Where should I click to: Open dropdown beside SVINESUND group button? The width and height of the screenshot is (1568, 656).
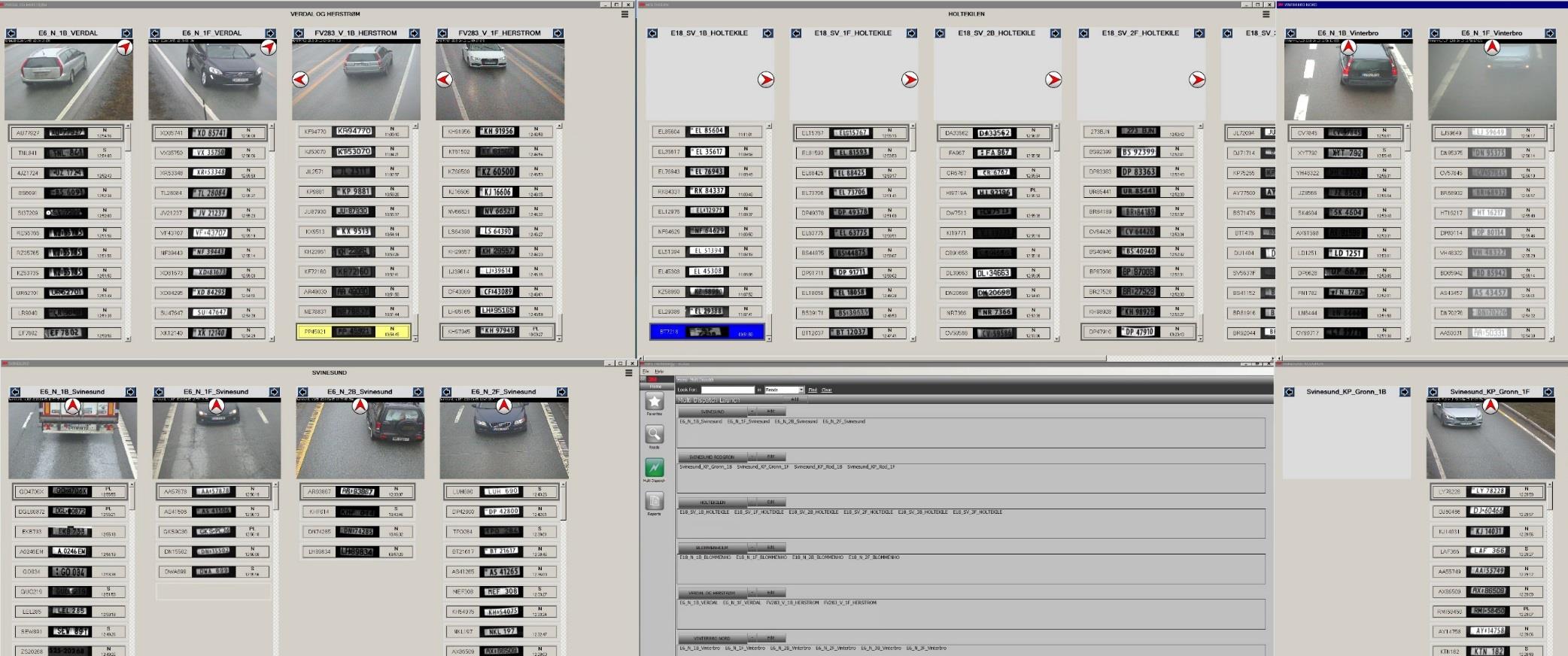point(752,412)
